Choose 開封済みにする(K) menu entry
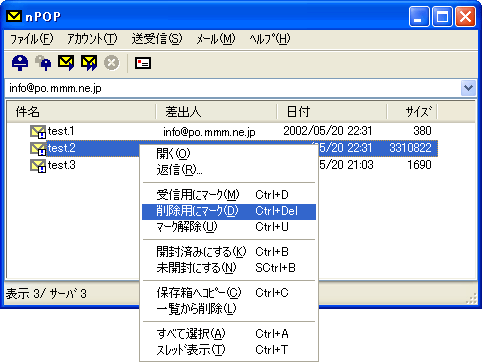Viewport: 482px width, 362px height. [x=229, y=252]
